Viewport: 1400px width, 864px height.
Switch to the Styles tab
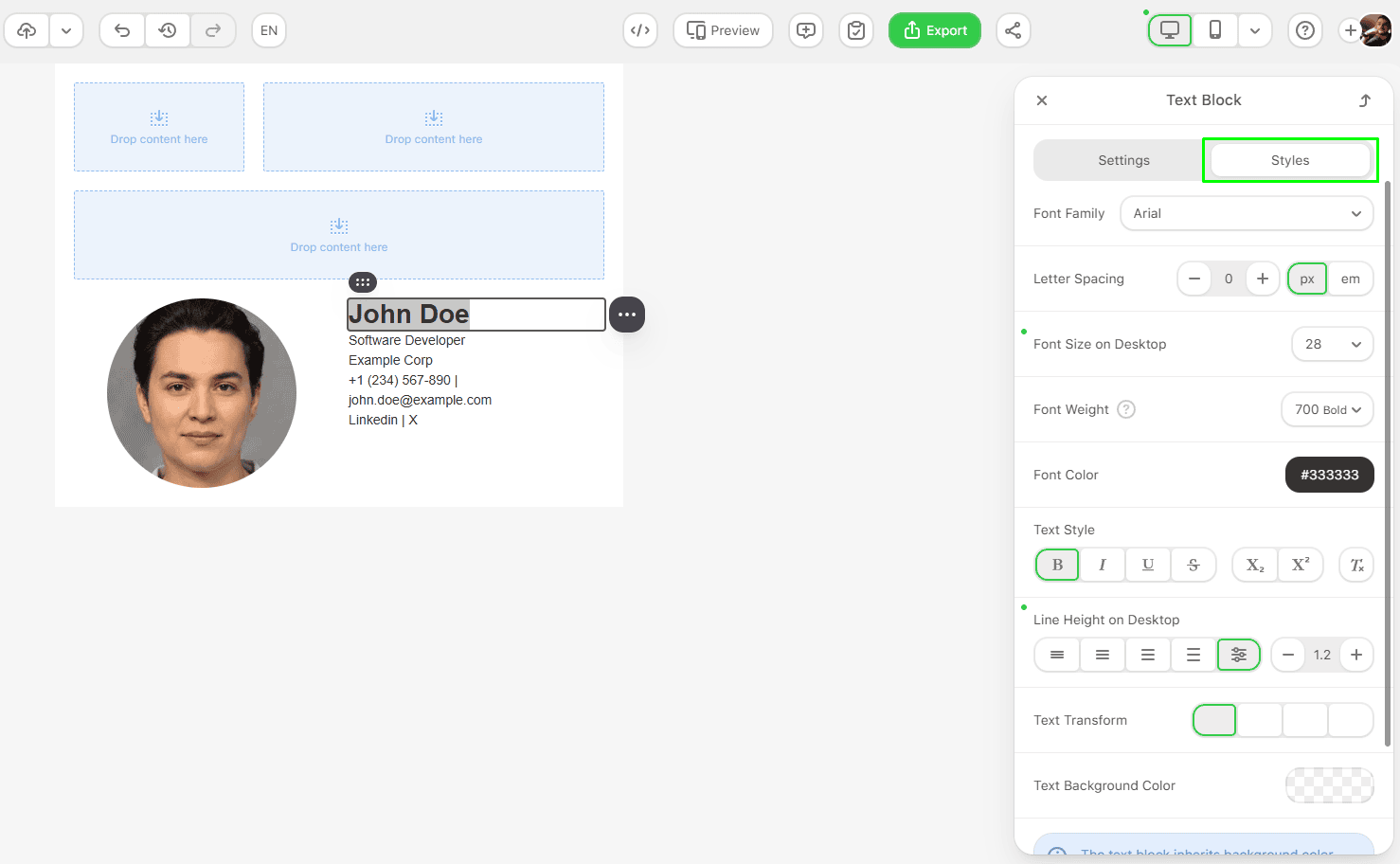[x=1290, y=160]
